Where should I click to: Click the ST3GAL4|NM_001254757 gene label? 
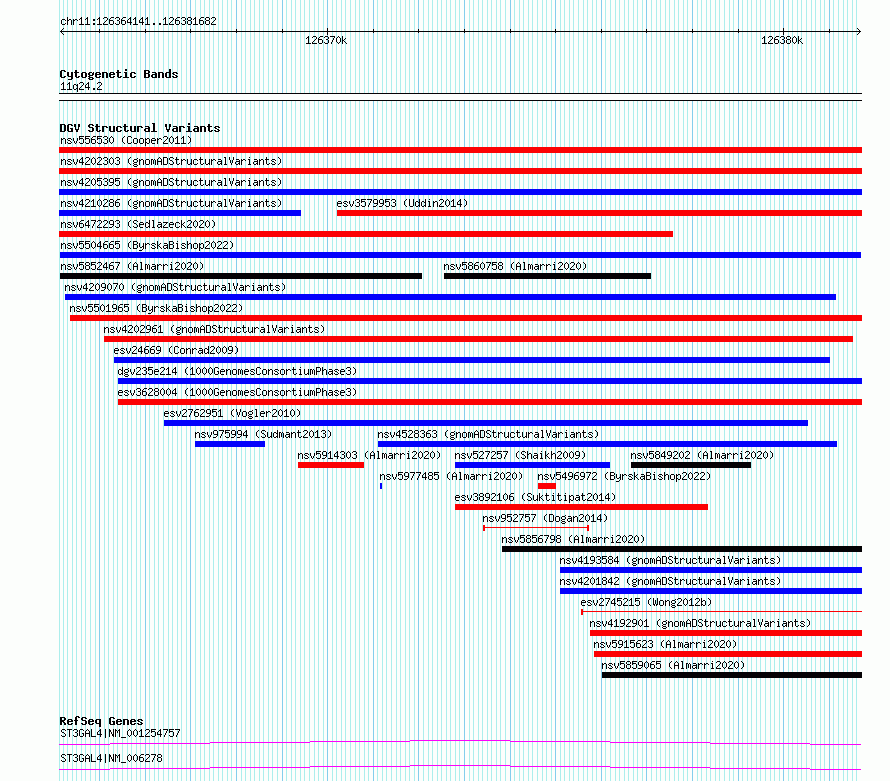pyautogui.click(x=120, y=733)
